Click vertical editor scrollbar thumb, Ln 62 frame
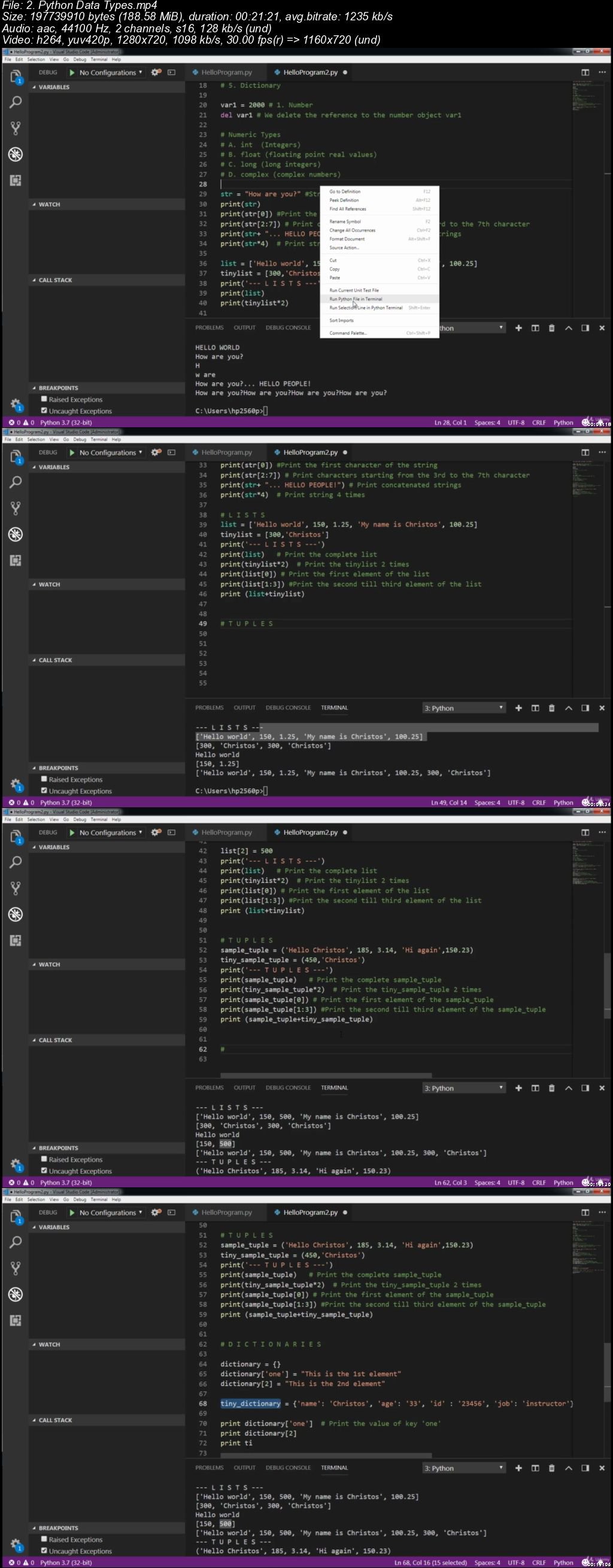The height and width of the screenshot is (1568, 613). pos(607,986)
